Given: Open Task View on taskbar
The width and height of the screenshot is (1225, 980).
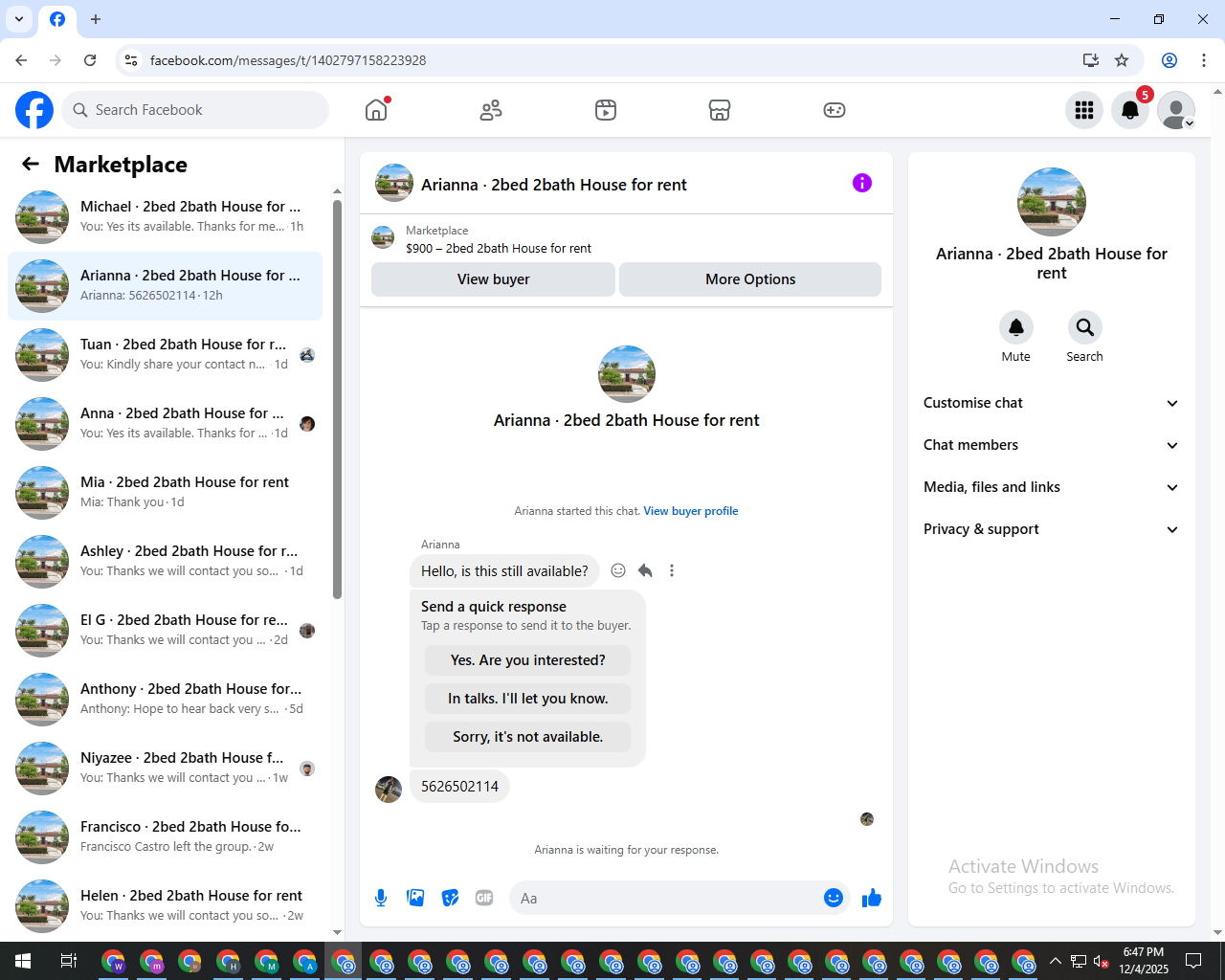Looking at the screenshot, I should click(x=69, y=961).
